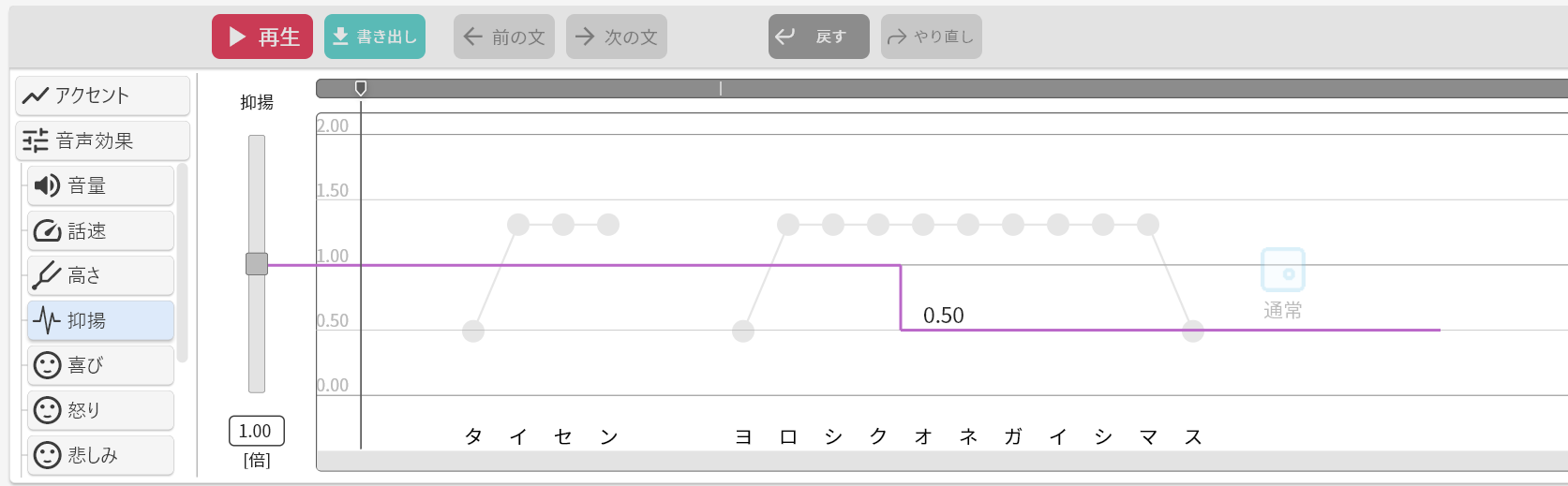Select the 高さ pitch effect
1568x486 pixels.
100,275
